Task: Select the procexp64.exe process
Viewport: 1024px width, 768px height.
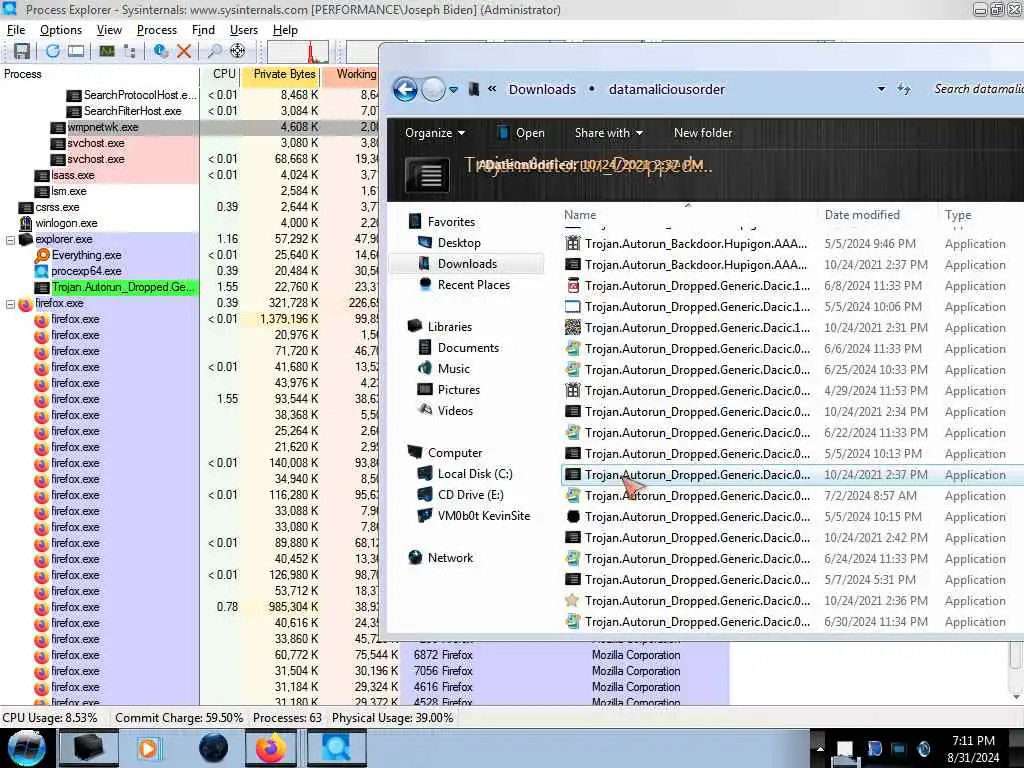Action: pos(86,272)
